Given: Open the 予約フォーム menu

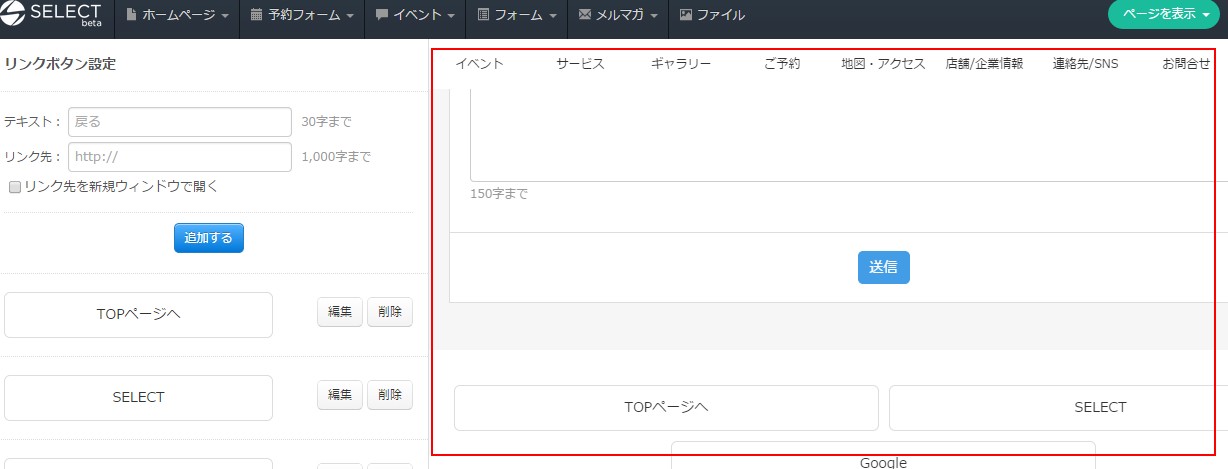Looking at the screenshot, I should click(300, 15).
